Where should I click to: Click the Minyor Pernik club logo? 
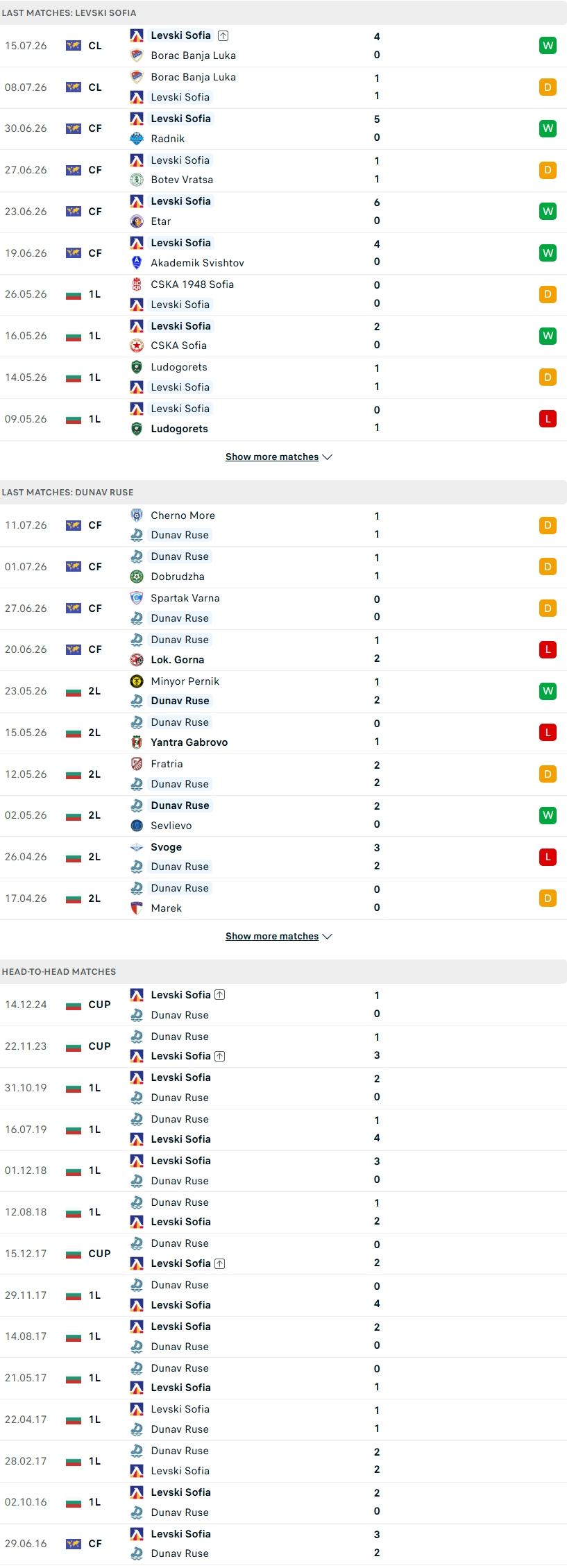[x=137, y=681]
